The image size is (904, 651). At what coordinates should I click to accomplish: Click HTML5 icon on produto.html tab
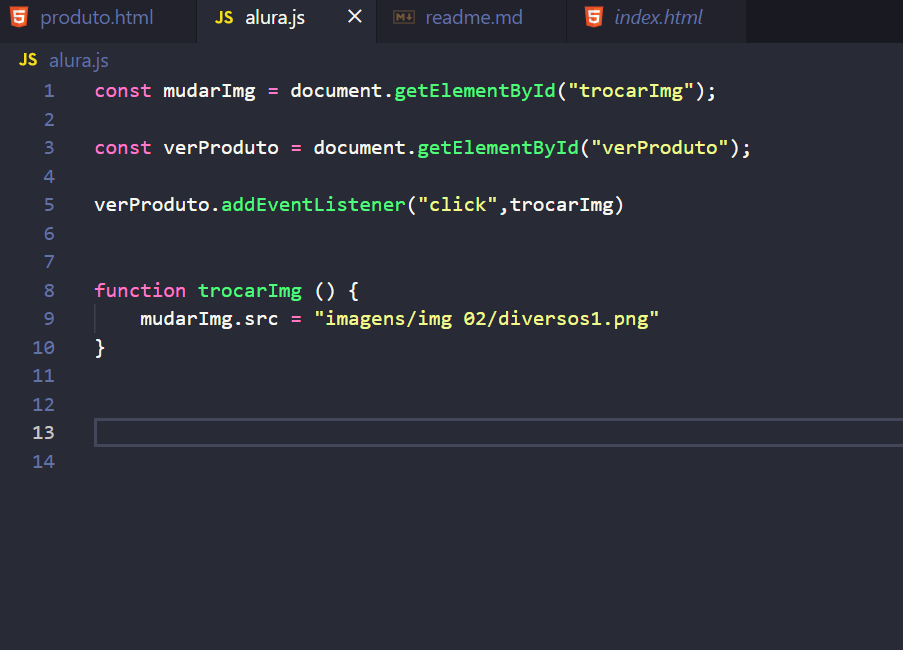(x=19, y=17)
